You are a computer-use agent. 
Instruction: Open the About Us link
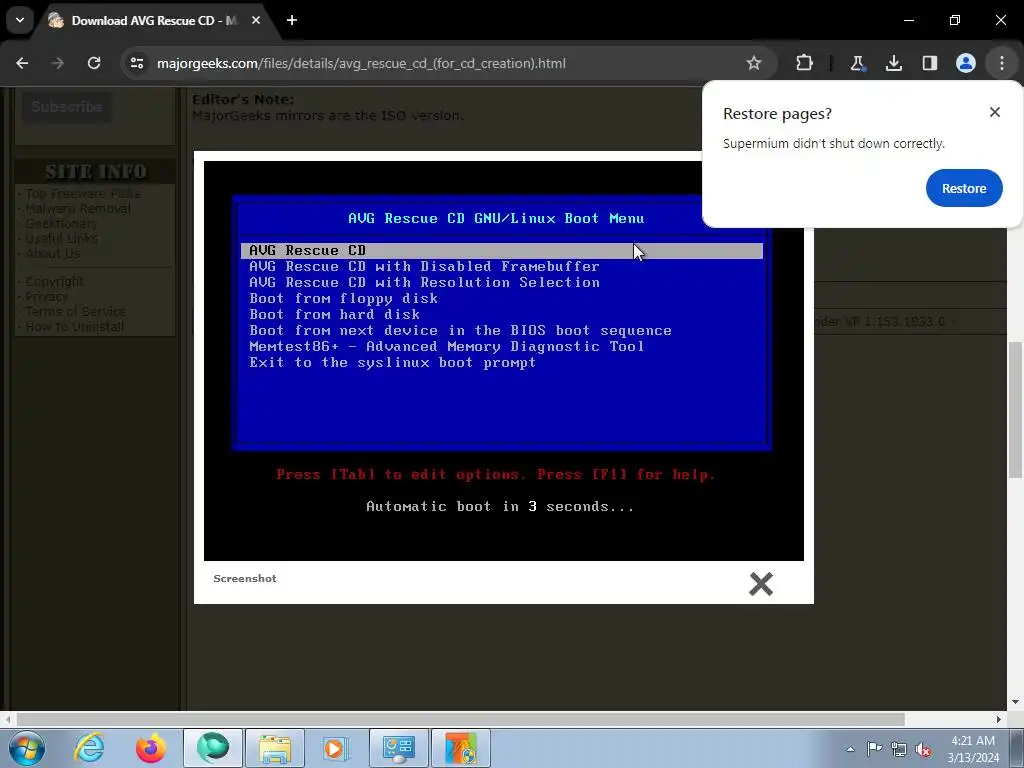(52, 253)
